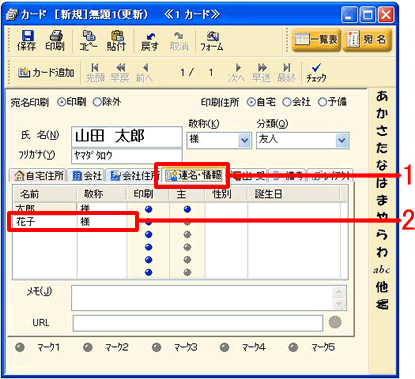The image size is (415, 379).
Task: Toggle マーク1 marker
Action: 20,348
